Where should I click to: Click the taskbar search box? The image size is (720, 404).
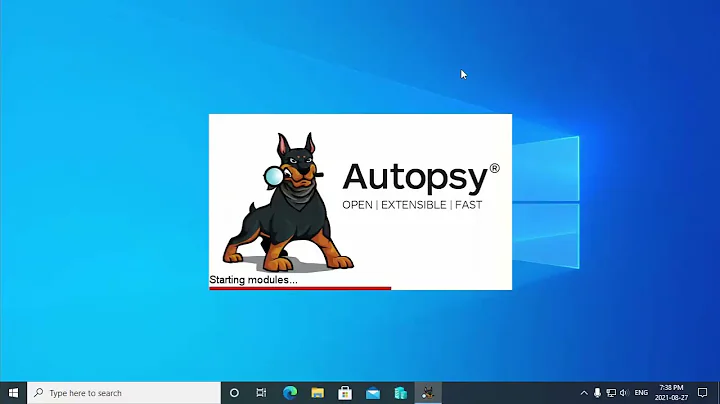pos(124,393)
